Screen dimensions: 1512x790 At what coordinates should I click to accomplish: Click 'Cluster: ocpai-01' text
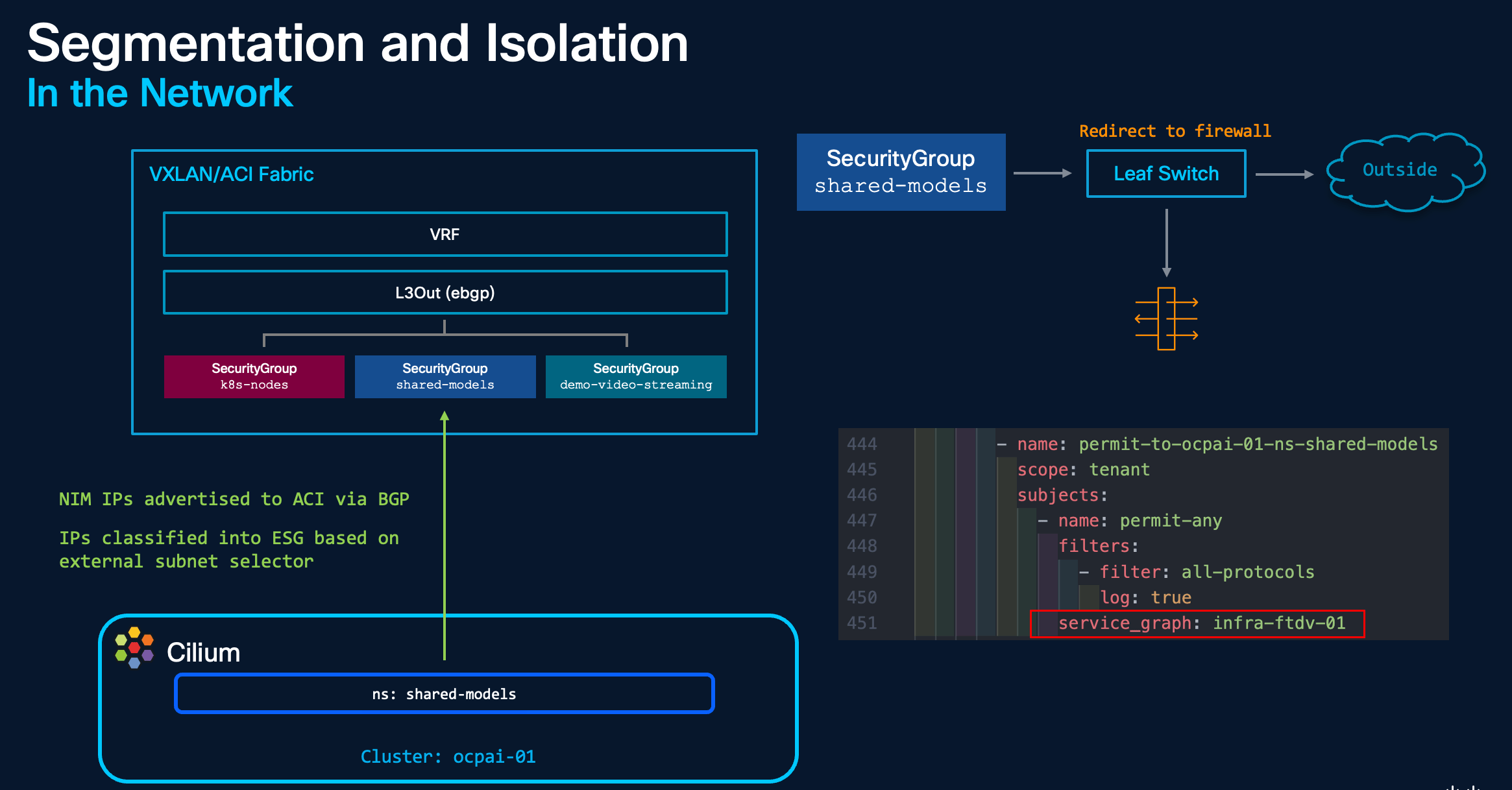click(x=448, y=756)
